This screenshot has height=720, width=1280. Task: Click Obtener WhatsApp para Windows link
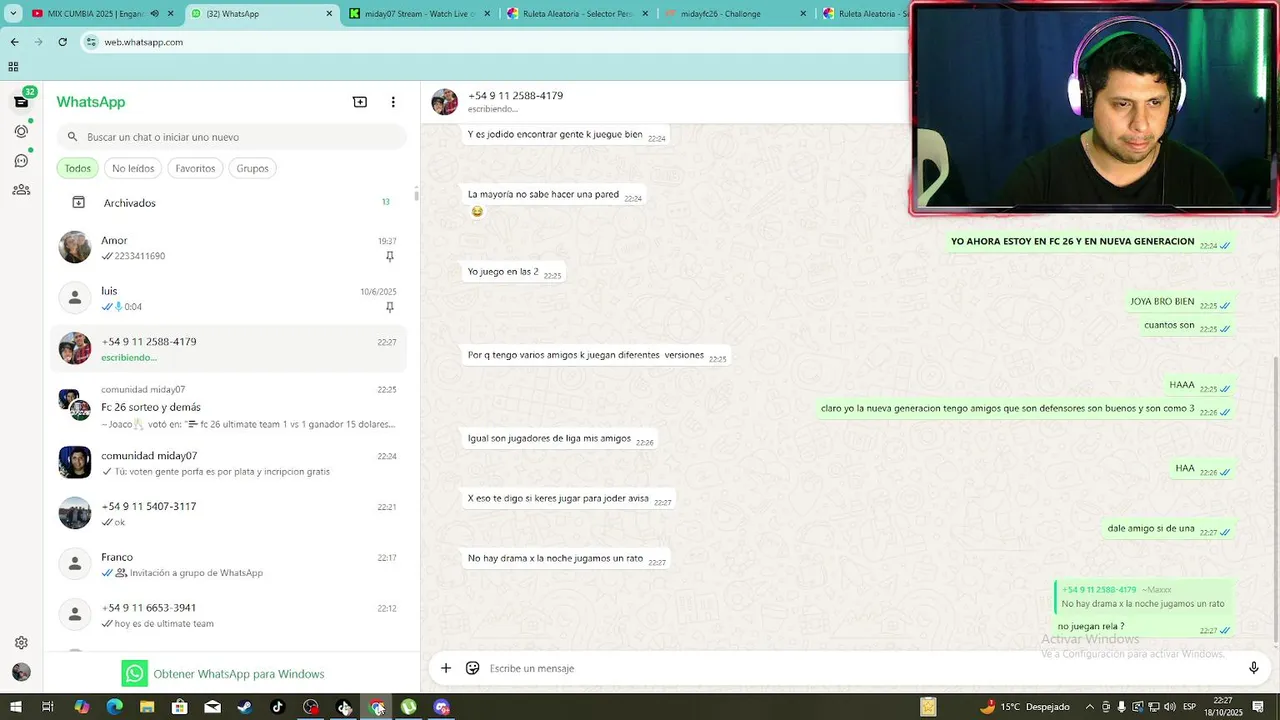pos(238,674)
